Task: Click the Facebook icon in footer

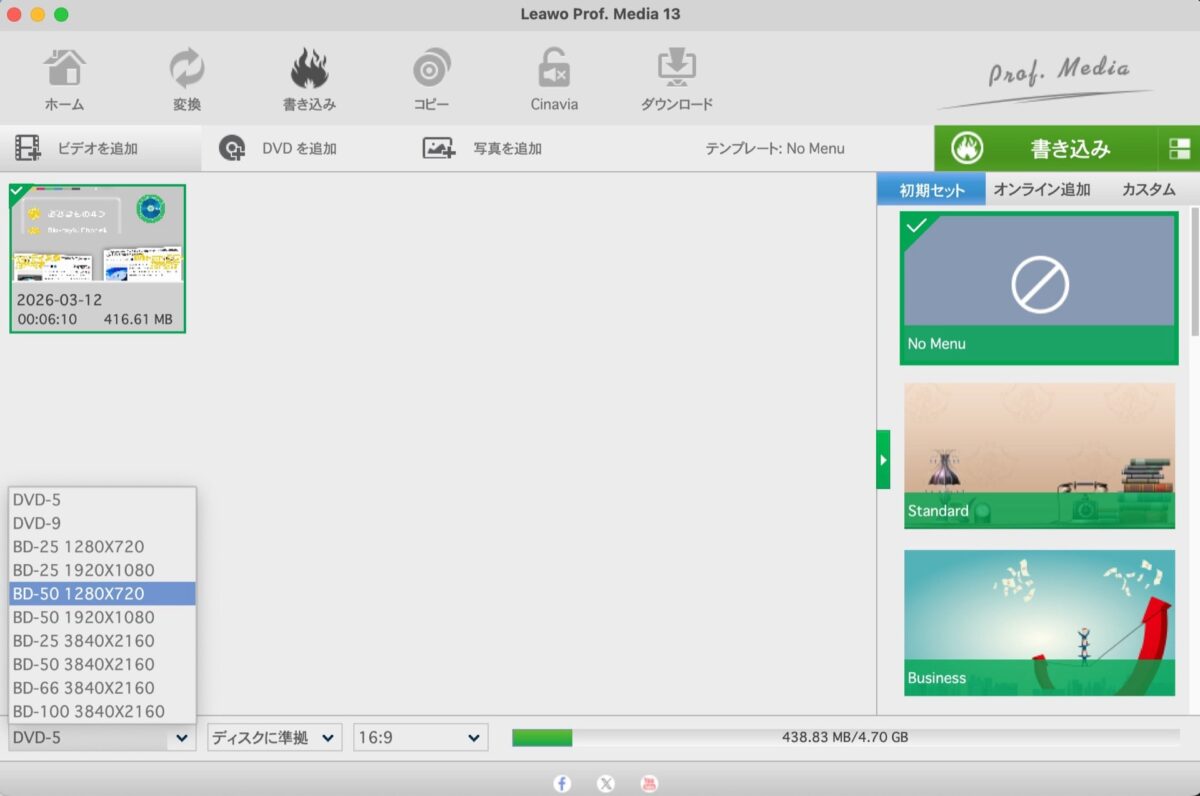Action: tap(562, 784)
